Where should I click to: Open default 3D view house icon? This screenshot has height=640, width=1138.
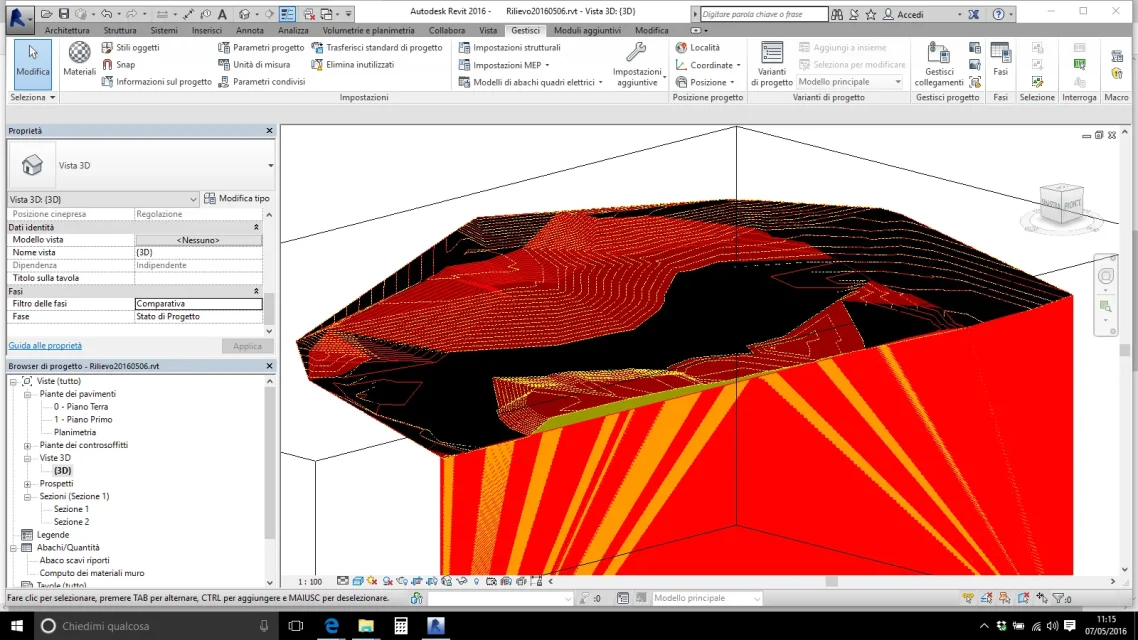point(245,14)
